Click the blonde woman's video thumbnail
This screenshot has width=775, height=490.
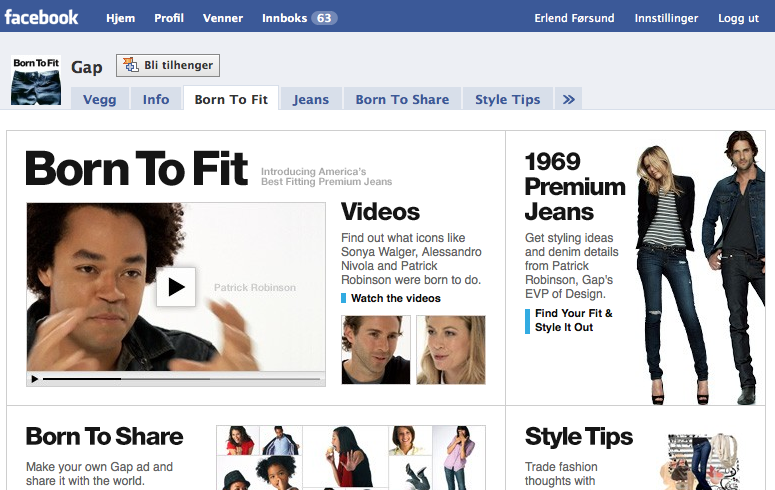pos(451,350)
